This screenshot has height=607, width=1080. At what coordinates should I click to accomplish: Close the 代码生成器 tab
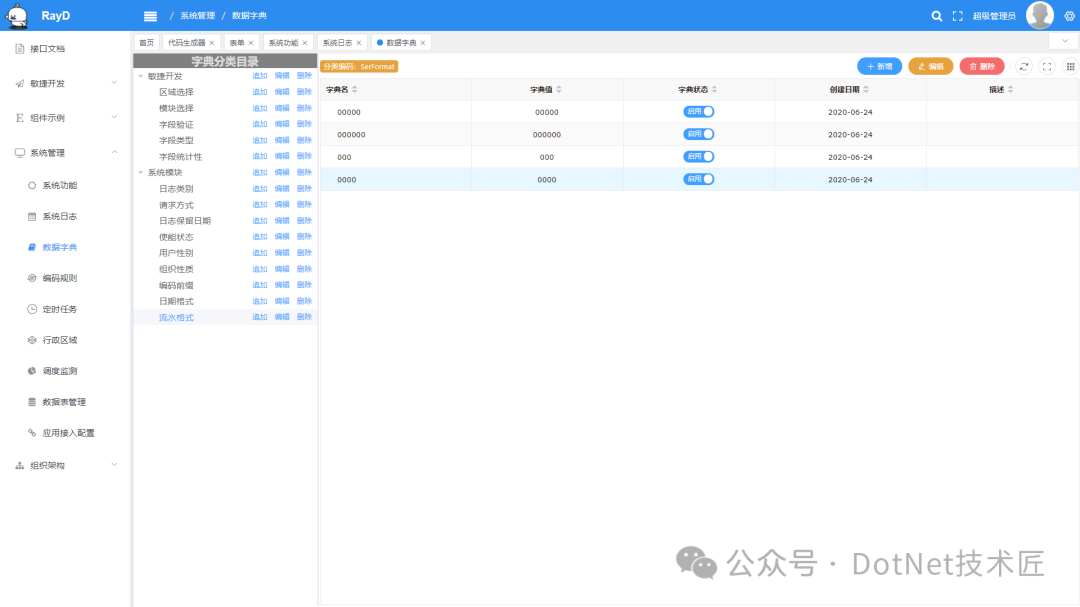tap(212, 43)
